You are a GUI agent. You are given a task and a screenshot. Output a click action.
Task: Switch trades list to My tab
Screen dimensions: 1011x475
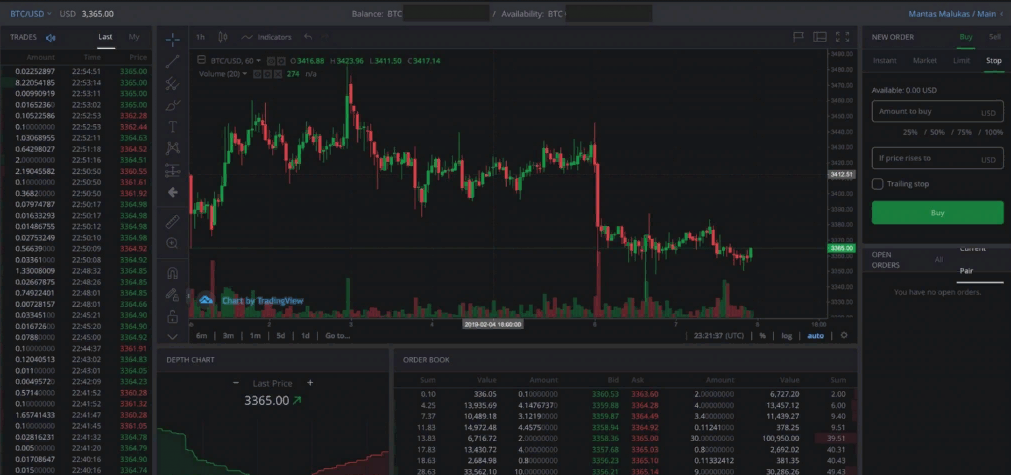(133, 37)
